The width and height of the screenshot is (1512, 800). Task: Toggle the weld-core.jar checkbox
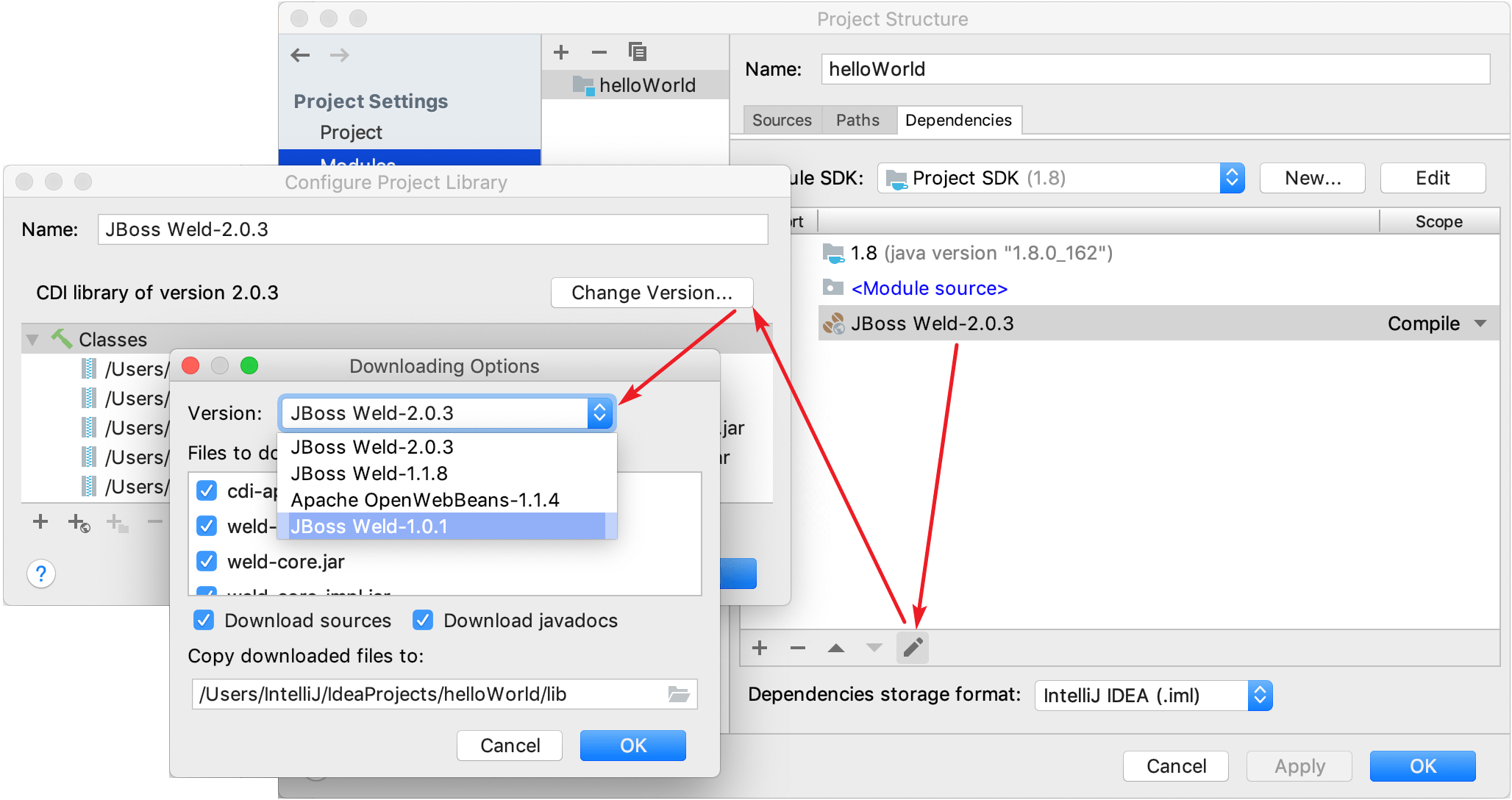point(207,561)
